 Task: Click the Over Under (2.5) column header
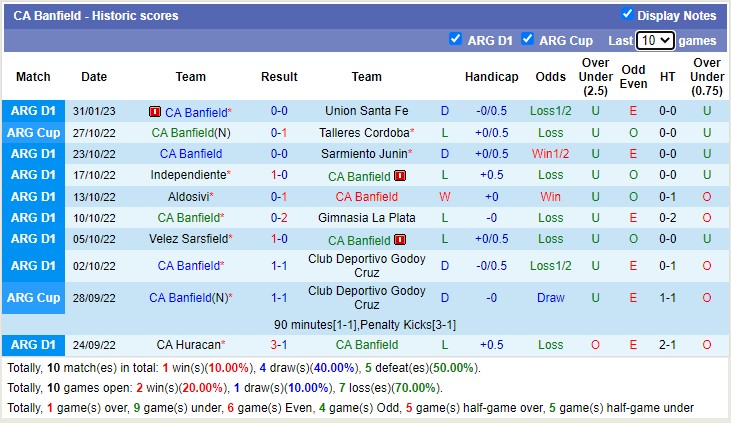click(595, 76)
